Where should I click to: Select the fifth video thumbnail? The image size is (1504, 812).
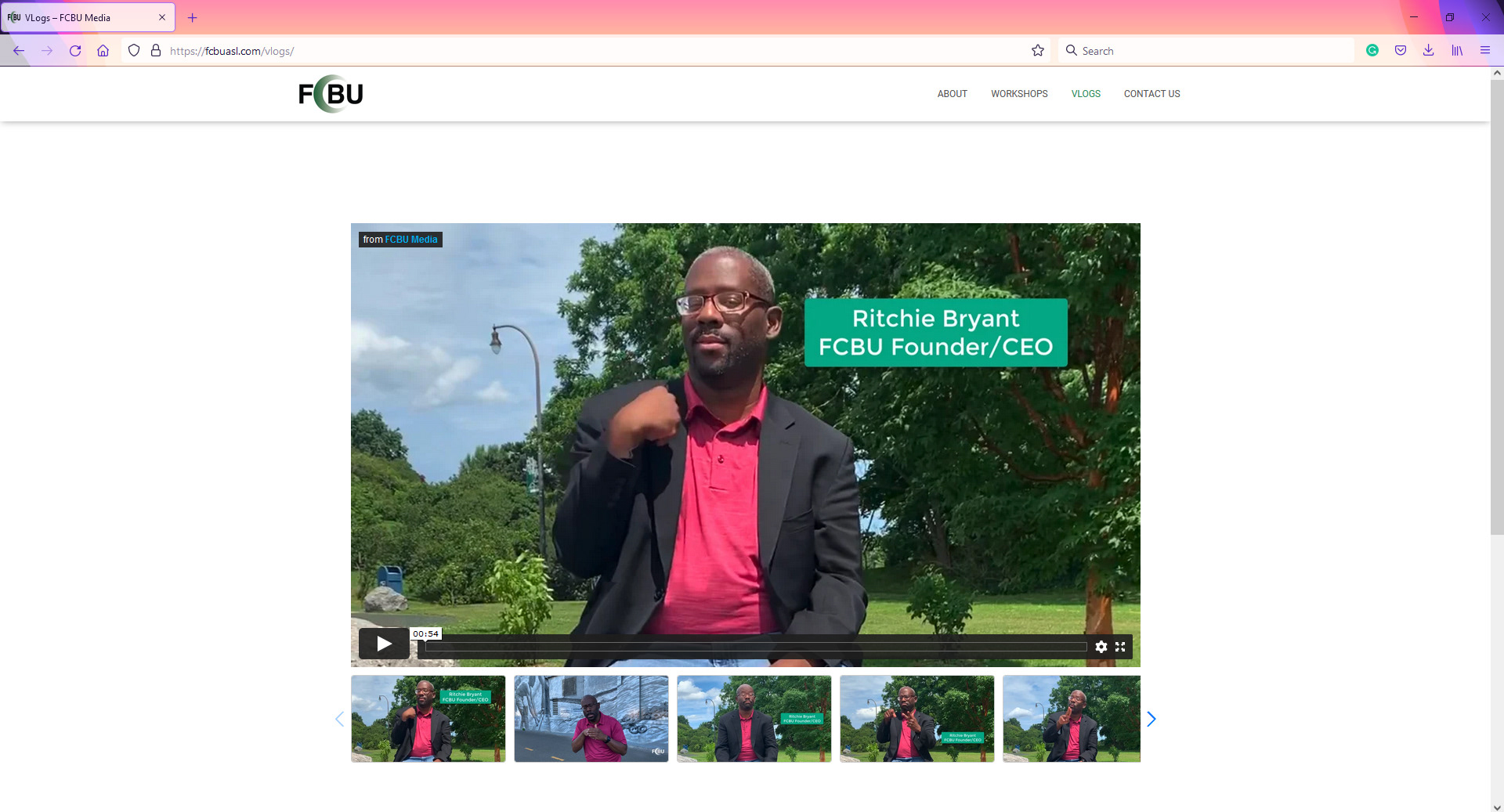pyautogui.click(x=1072, y=719)
